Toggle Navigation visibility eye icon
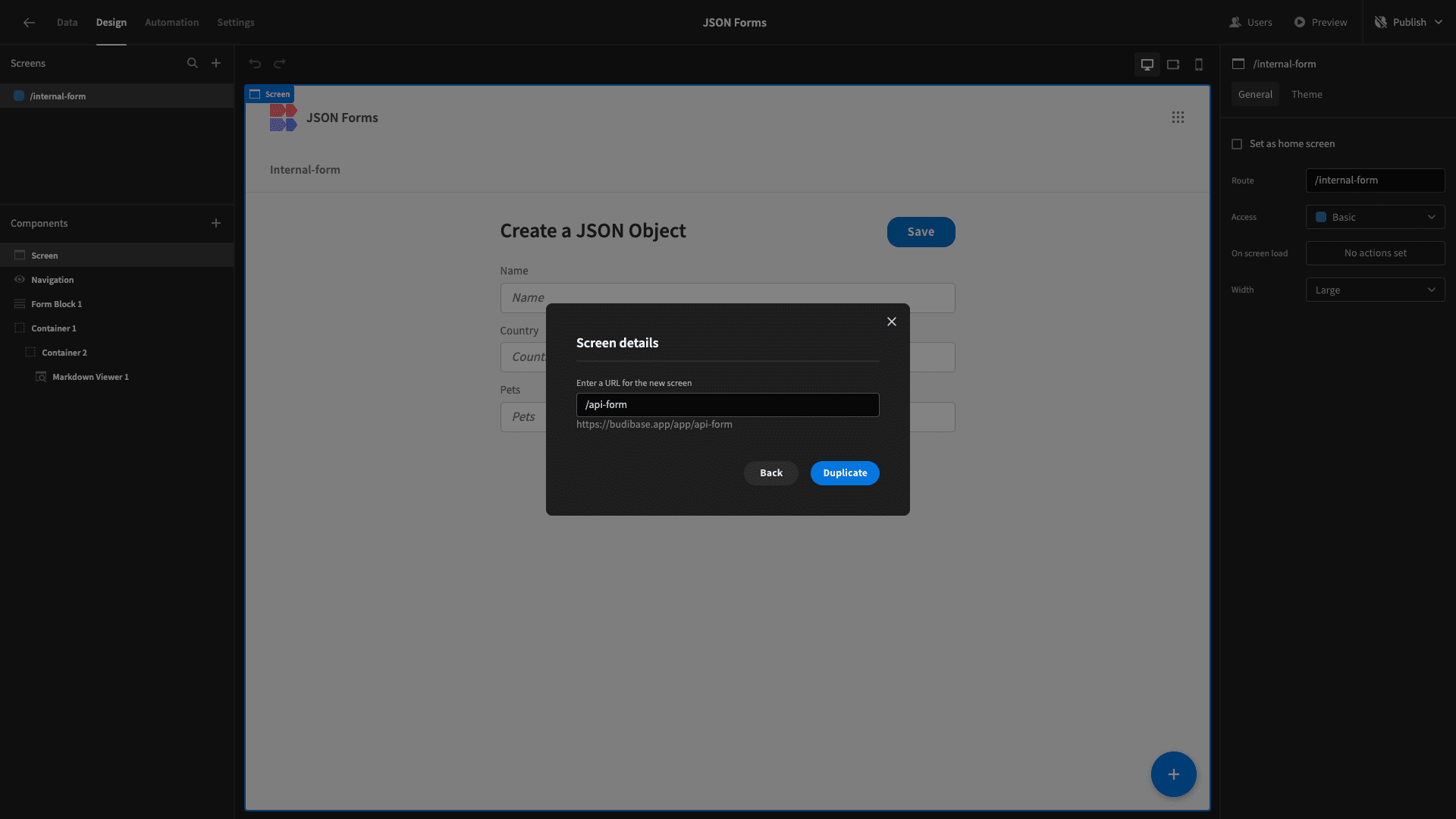Viewport: 1456px width, 819px height. (20, 280)
